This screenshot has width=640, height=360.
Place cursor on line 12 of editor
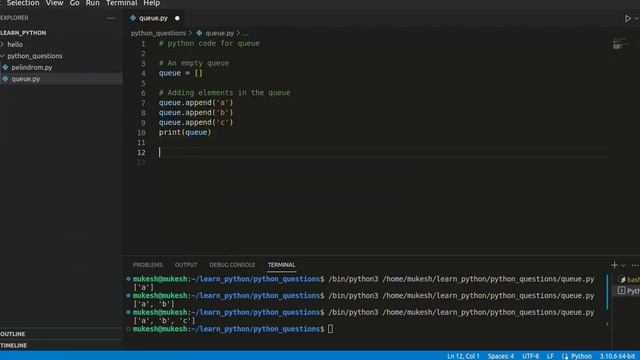coord(383,152)
